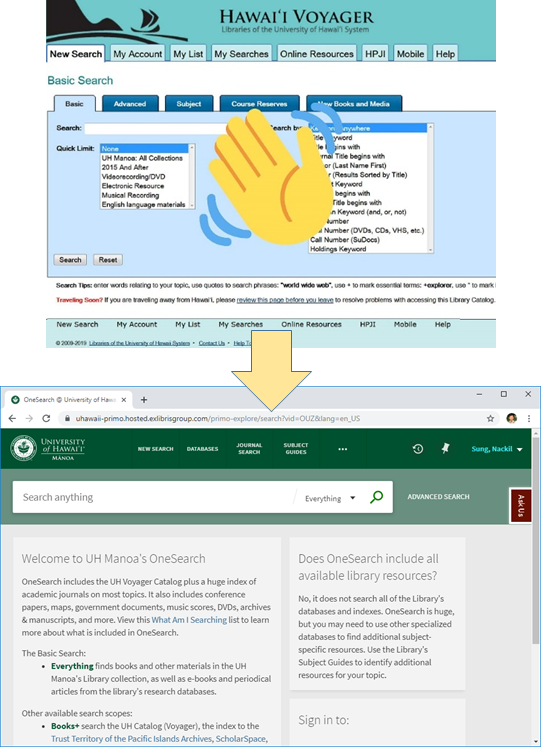Open Trust Territory of the Pacific Islands Archives link
544x747 pixels.
tap(131, 739)
